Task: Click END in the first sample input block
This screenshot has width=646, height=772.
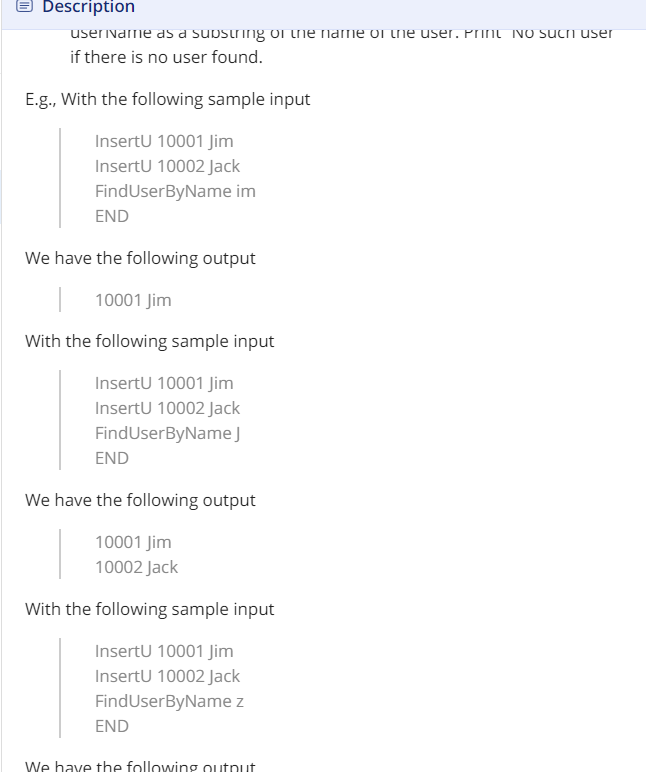Action: 112,216
